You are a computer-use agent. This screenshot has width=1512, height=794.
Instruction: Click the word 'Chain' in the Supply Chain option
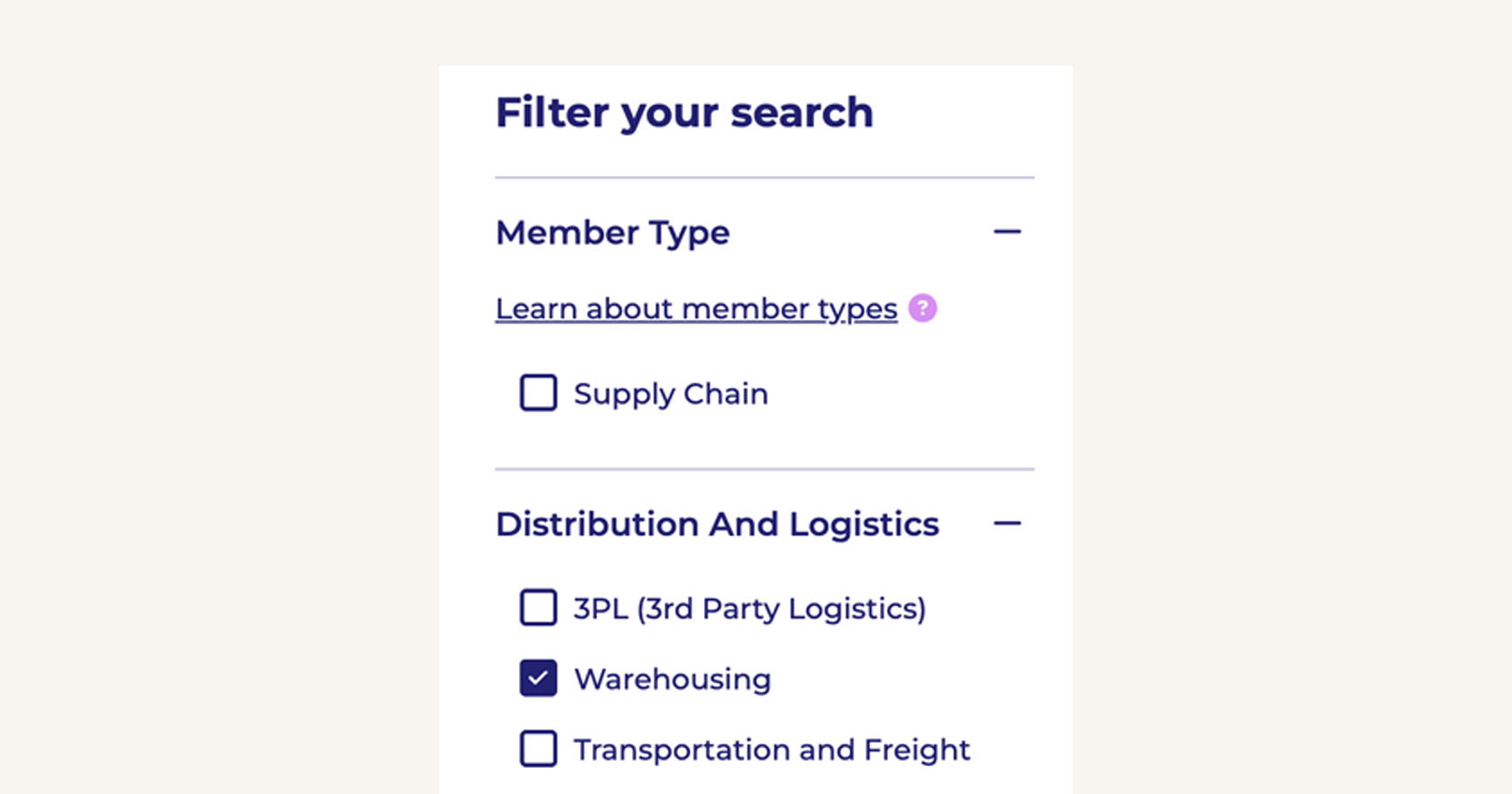pos(725,393)
